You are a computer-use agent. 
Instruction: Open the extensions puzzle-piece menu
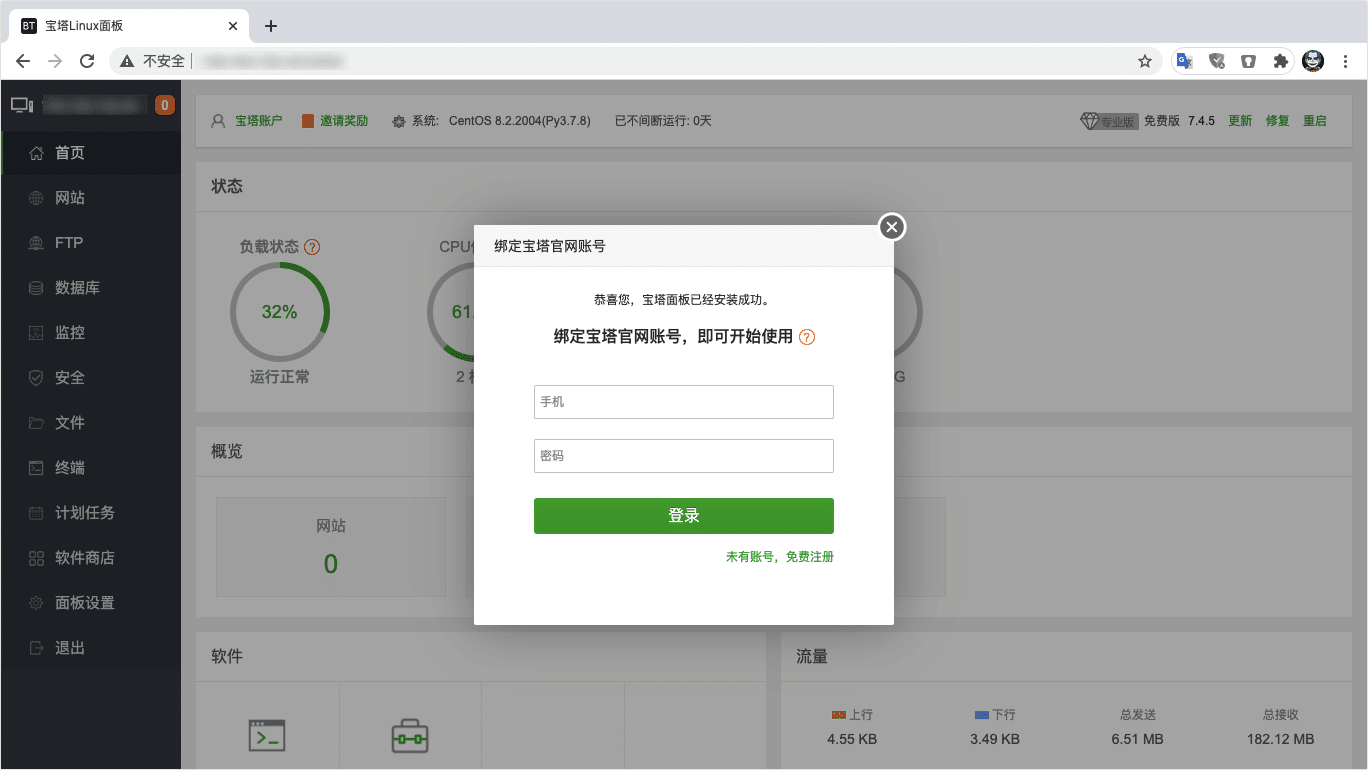pyautogui.click(x=1280, y=61)
